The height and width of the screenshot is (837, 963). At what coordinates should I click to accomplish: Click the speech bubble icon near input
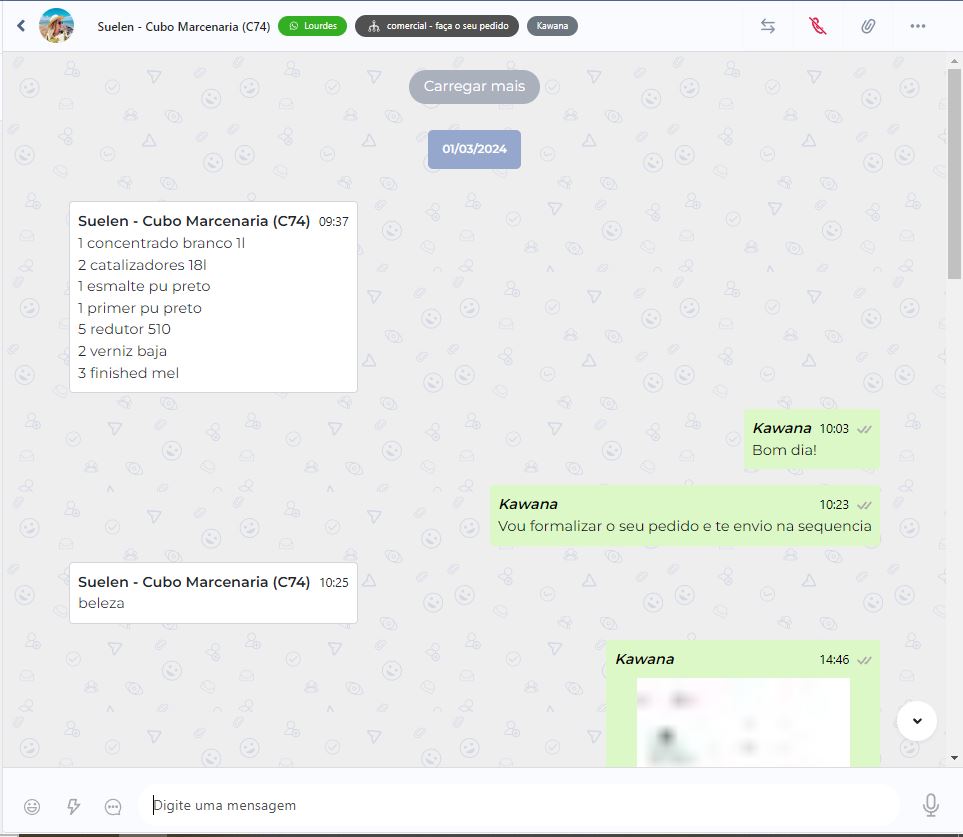coord(113,806)
